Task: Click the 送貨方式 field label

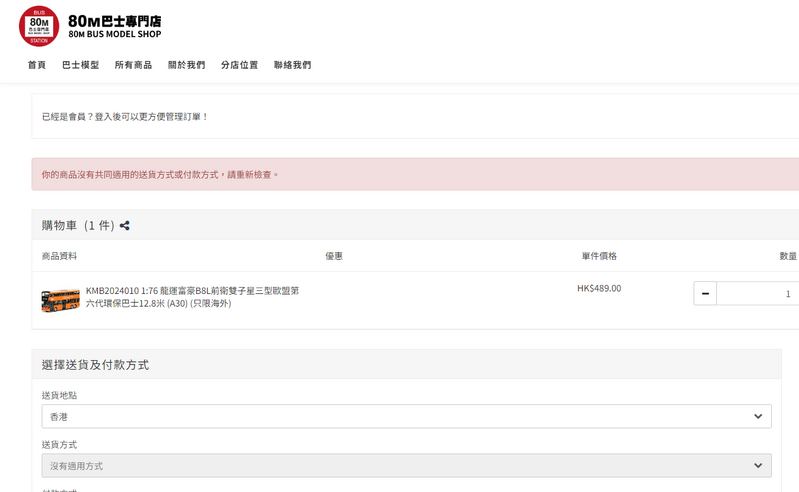Action: point(60,445)
